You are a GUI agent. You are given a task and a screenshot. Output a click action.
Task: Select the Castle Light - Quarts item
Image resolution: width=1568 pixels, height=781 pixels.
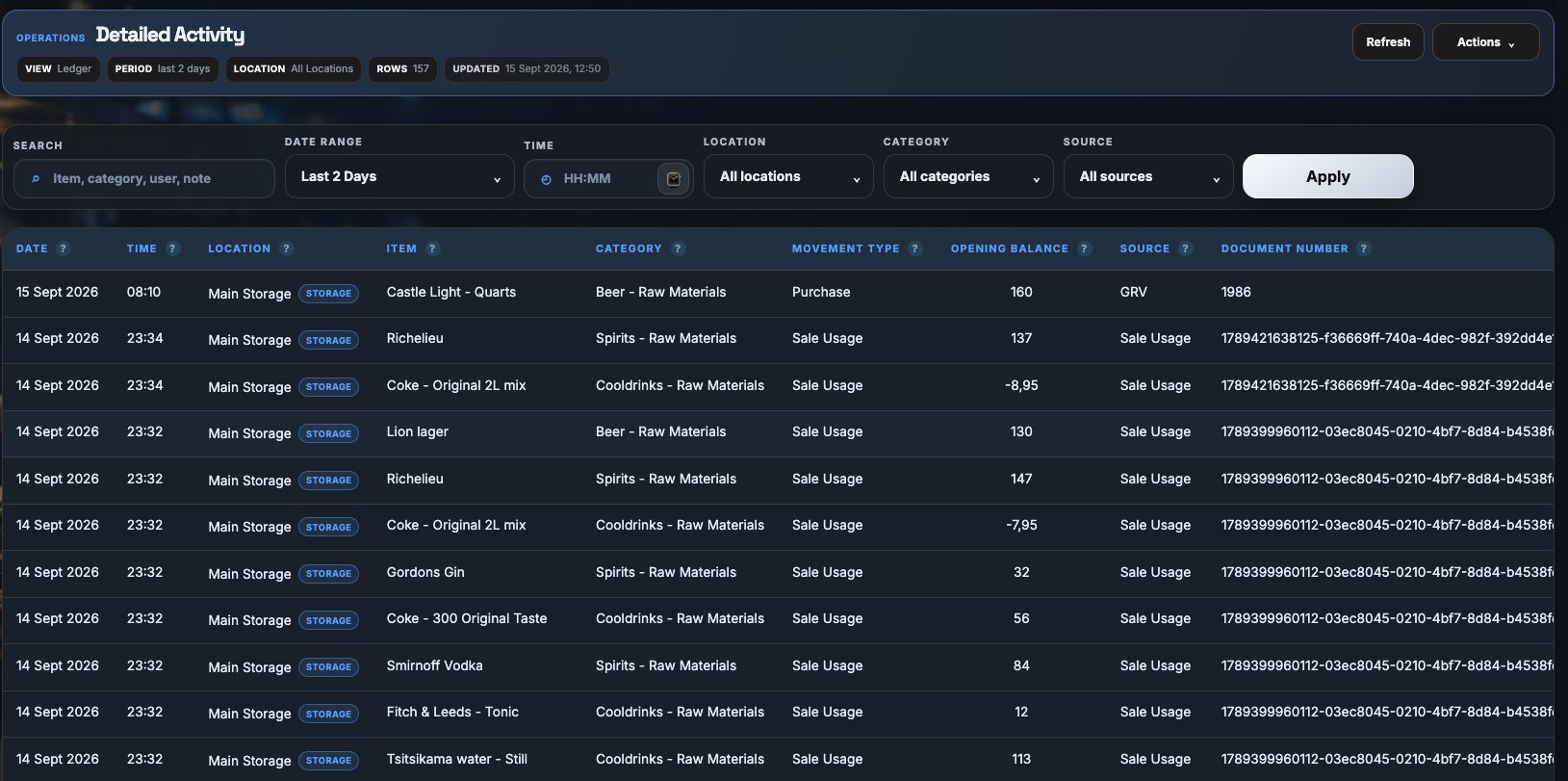(451, 292)
